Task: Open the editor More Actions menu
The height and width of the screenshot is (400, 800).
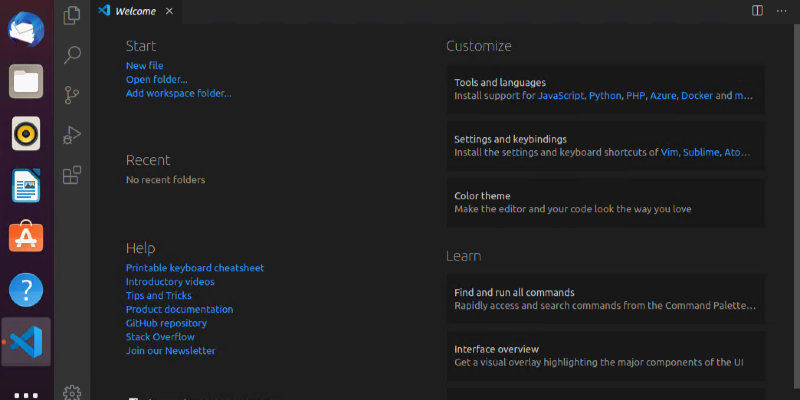Action: point(781,10)
